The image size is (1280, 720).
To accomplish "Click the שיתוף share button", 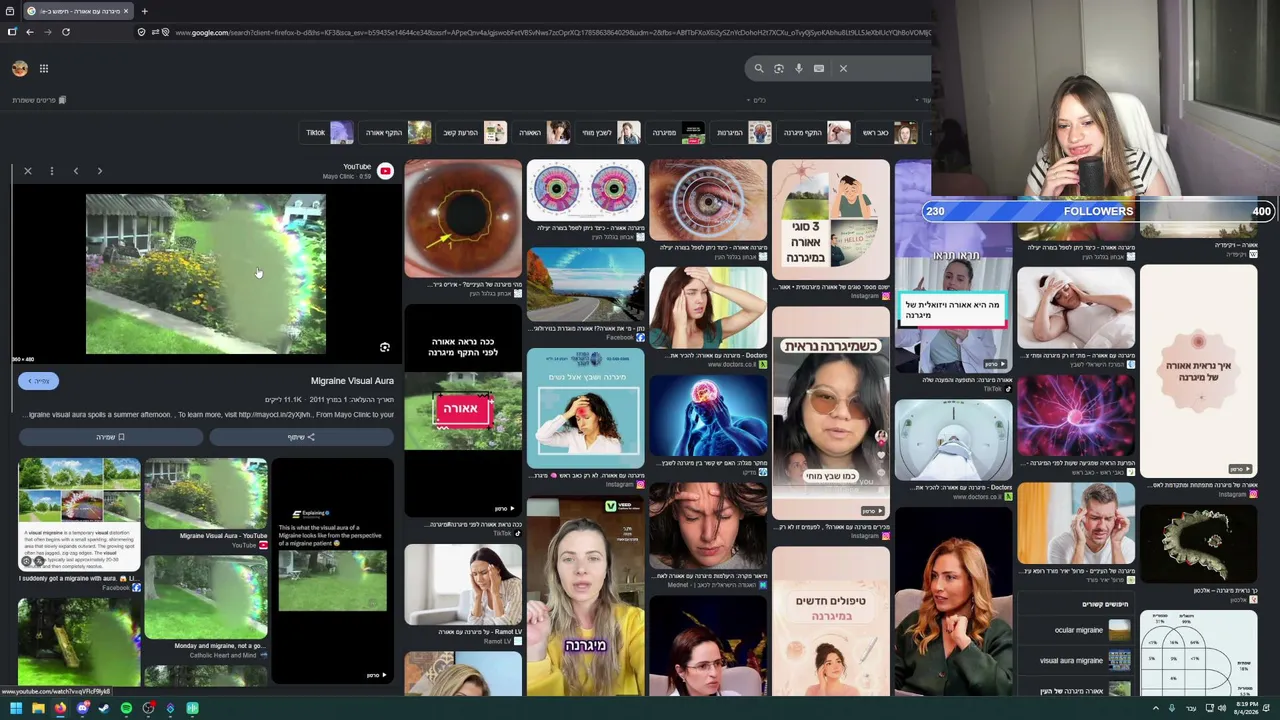I will 302,437.
